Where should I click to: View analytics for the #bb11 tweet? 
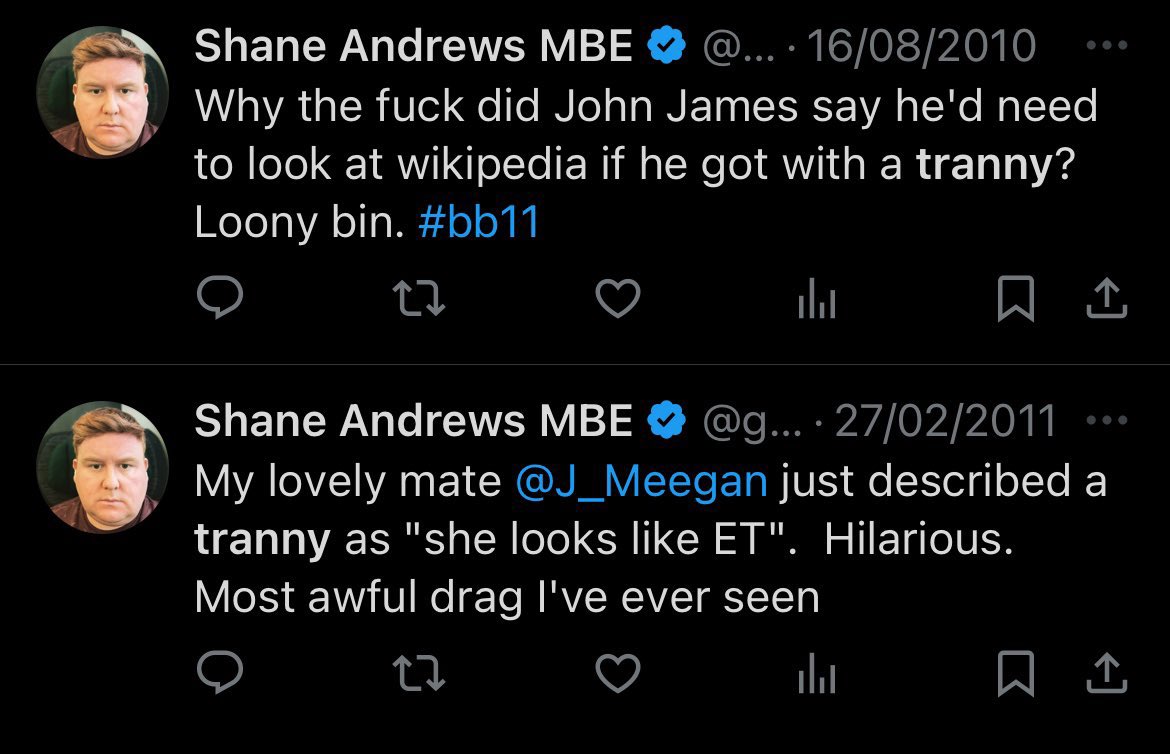pyautogui.click(x=816, y=300)
